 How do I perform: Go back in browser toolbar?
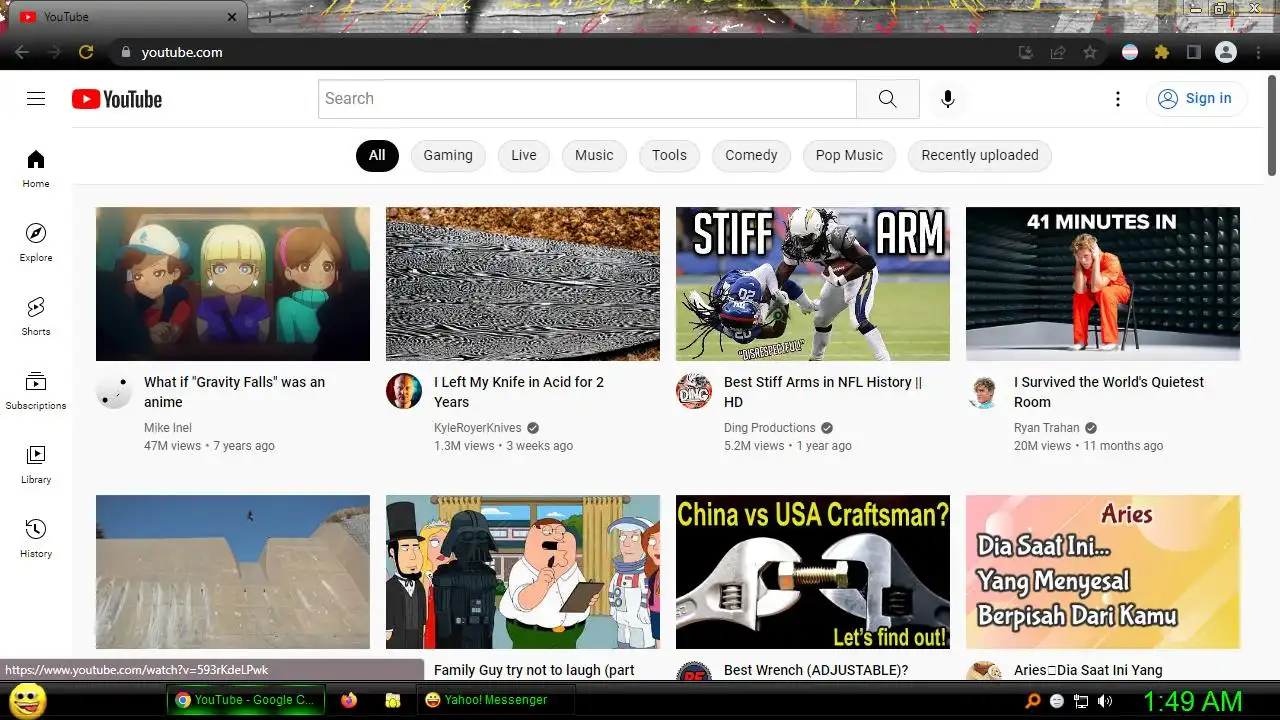click(22, 52)
